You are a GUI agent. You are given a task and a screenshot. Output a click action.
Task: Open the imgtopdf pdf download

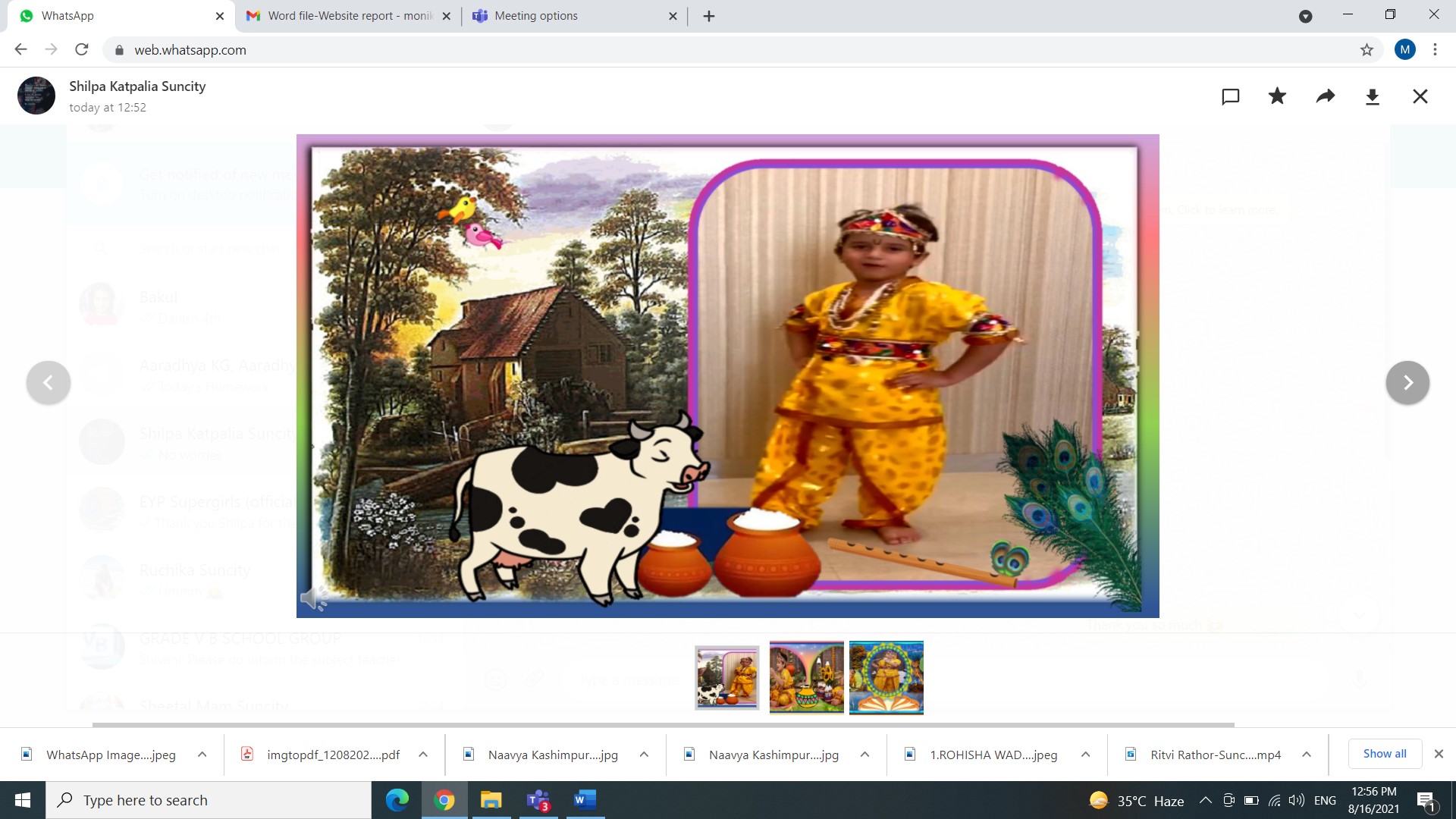point(321,755)
